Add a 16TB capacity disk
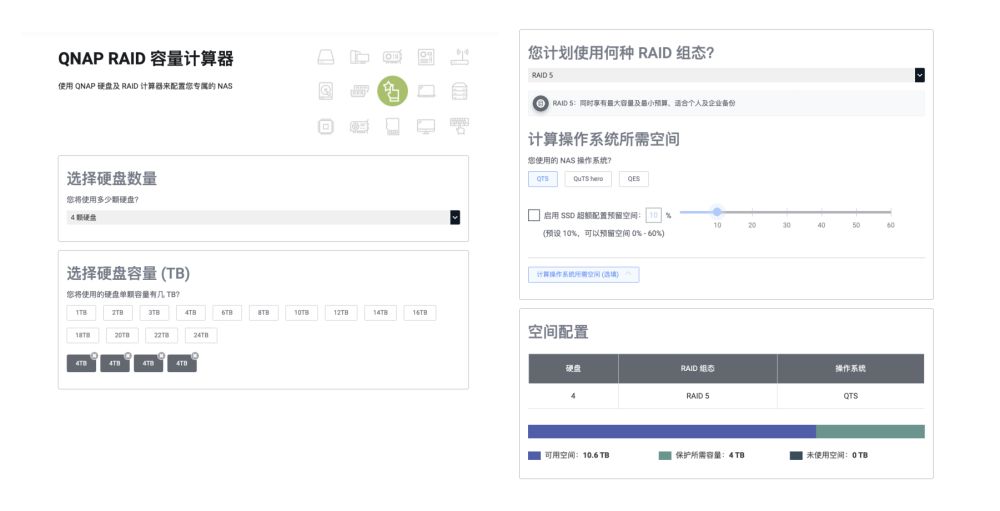The height and width of the screenshot is (511, 1000). 420,313
